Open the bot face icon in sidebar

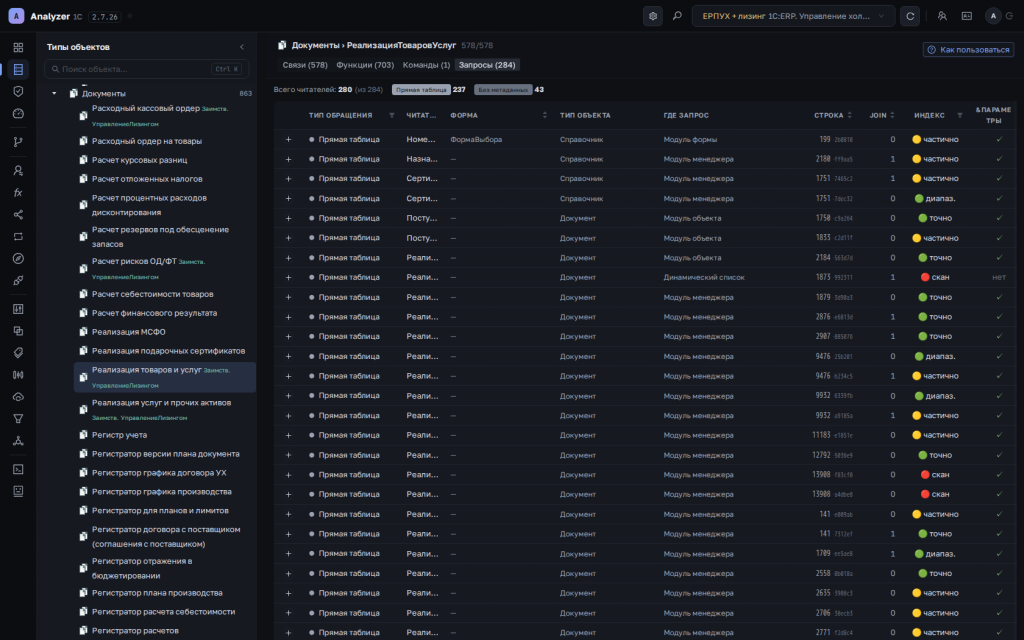(x=18, y=491)
